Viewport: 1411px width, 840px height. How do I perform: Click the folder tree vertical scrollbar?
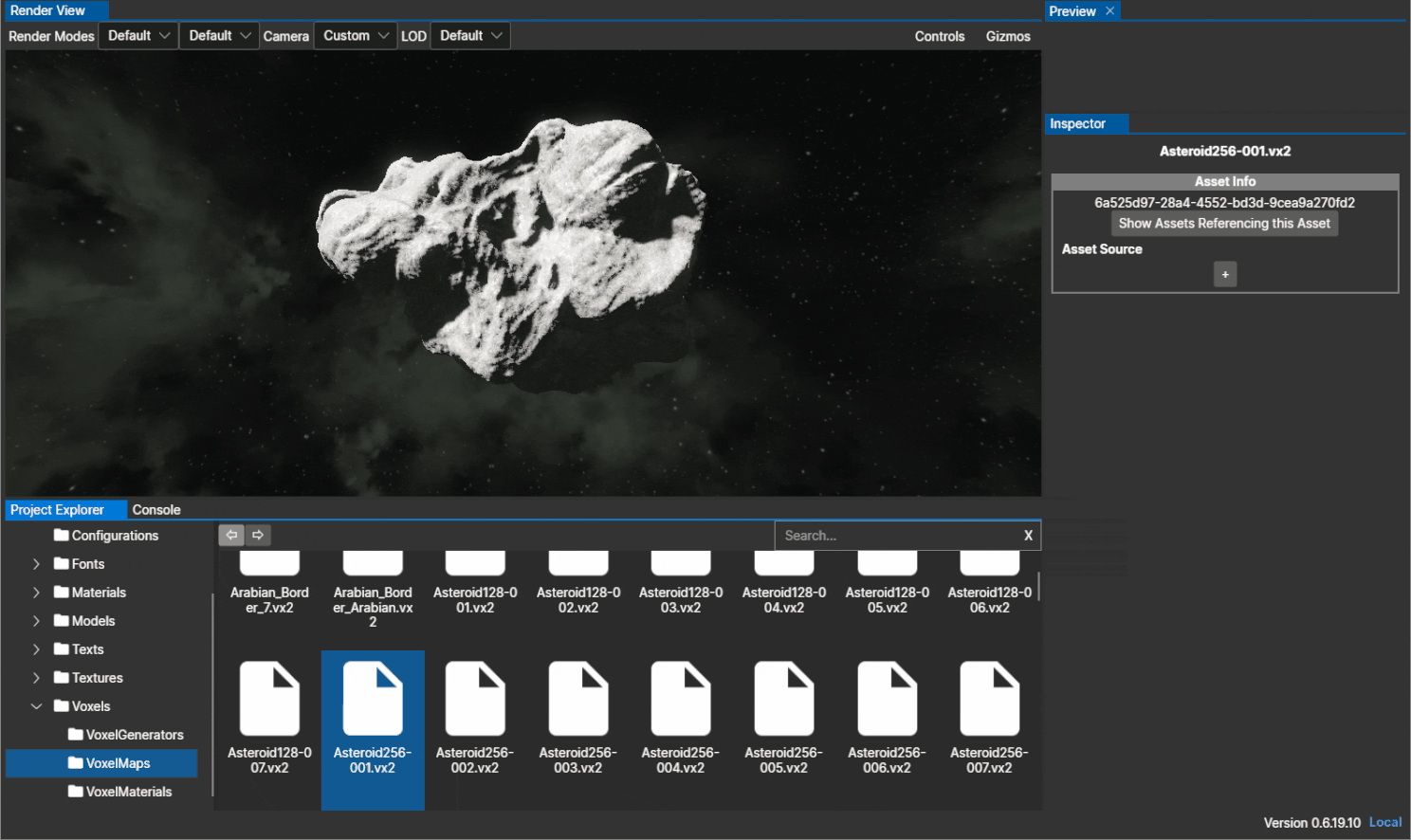[212, 694]
